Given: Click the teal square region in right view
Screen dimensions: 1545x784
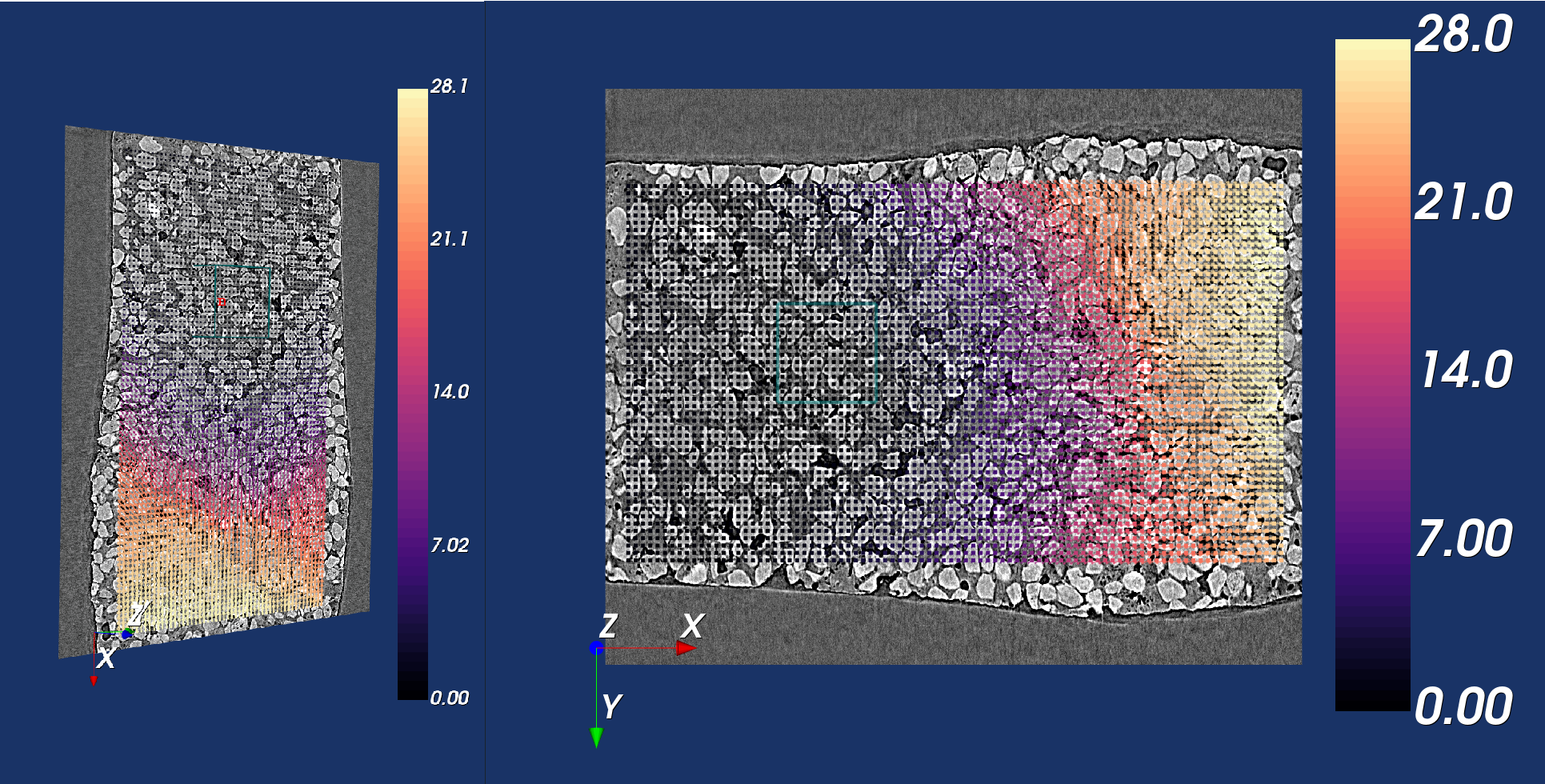Looking at the screenshot, I should [827, 353].
